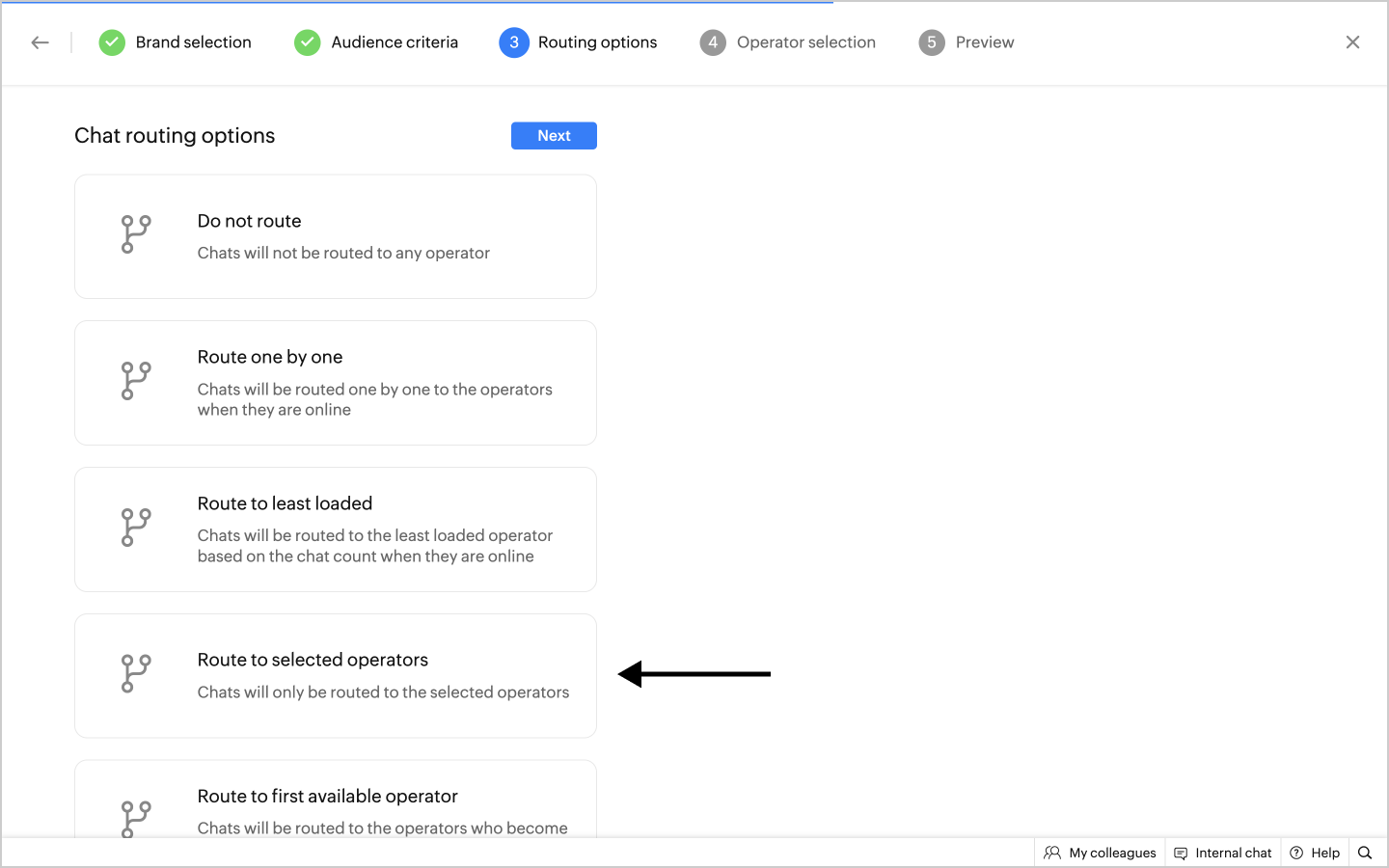Open the Operator selection step
The image size is (1389, 868).
[x=788, y=42]
